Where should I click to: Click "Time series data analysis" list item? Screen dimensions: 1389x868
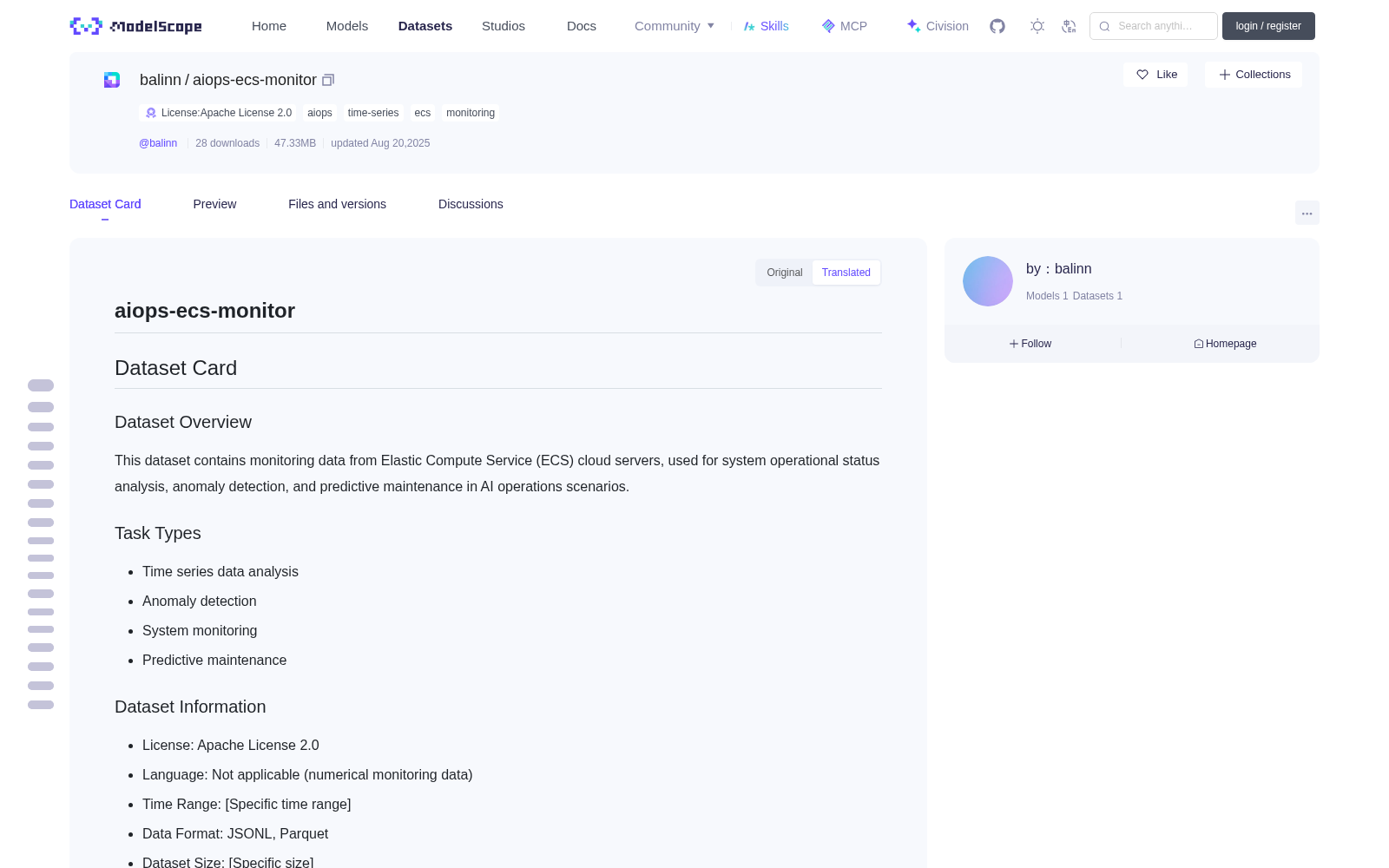[221, 571]
